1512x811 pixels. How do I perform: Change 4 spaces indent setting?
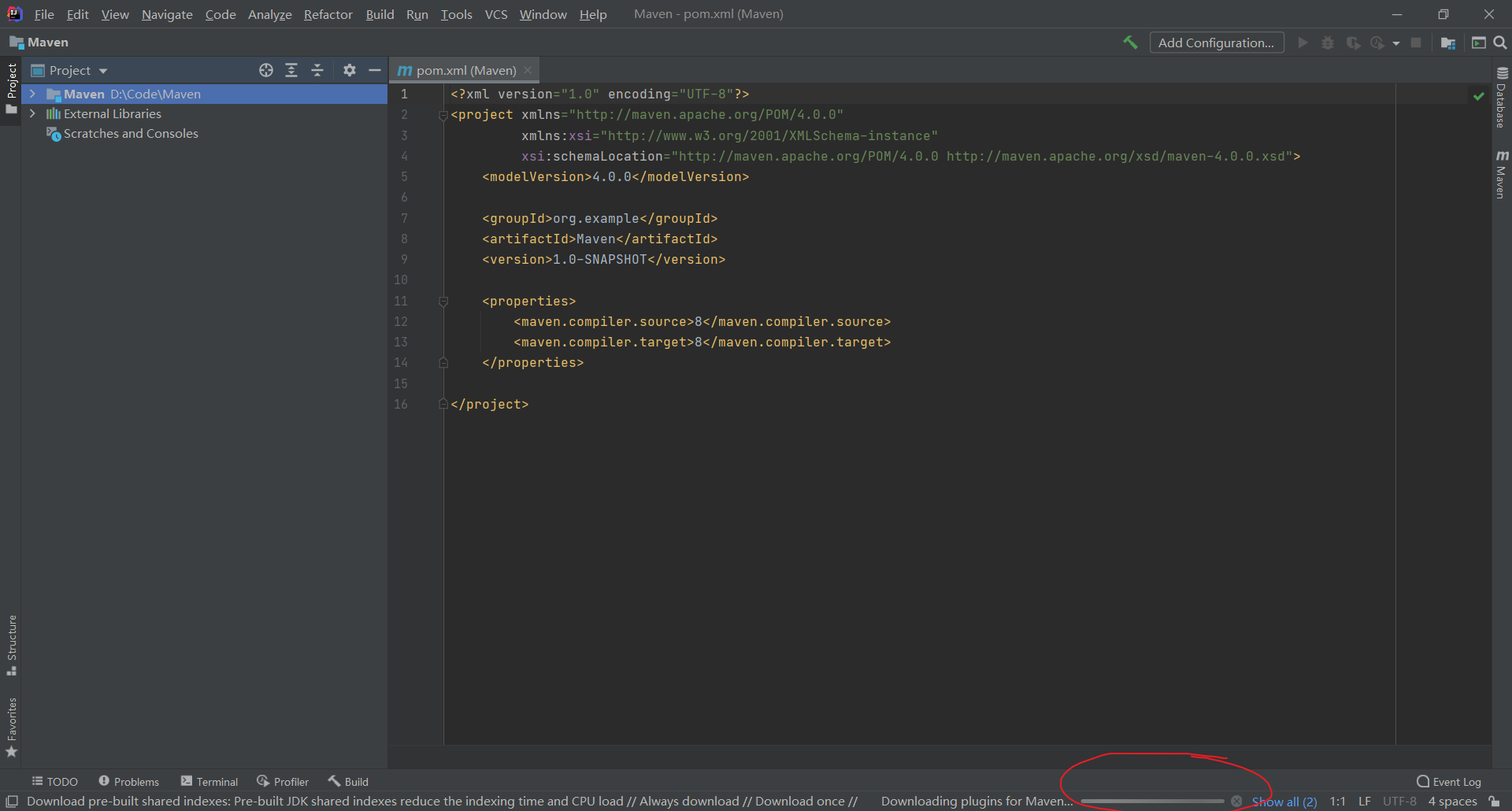[x=1453, y=802]
